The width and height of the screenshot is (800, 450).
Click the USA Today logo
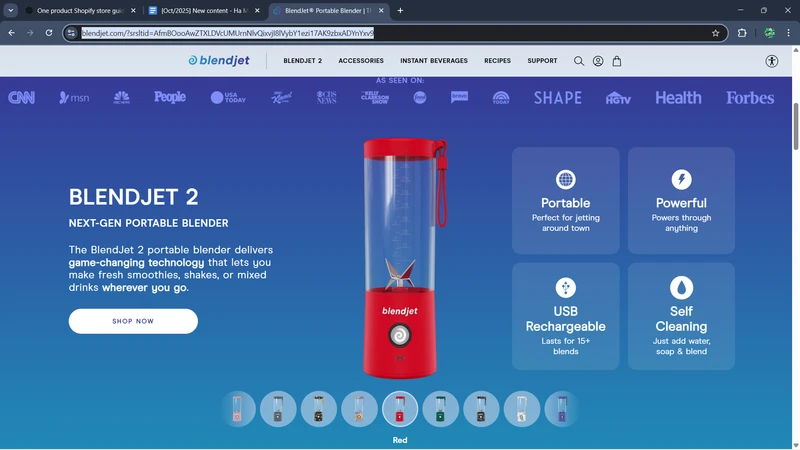click(228, 97)
